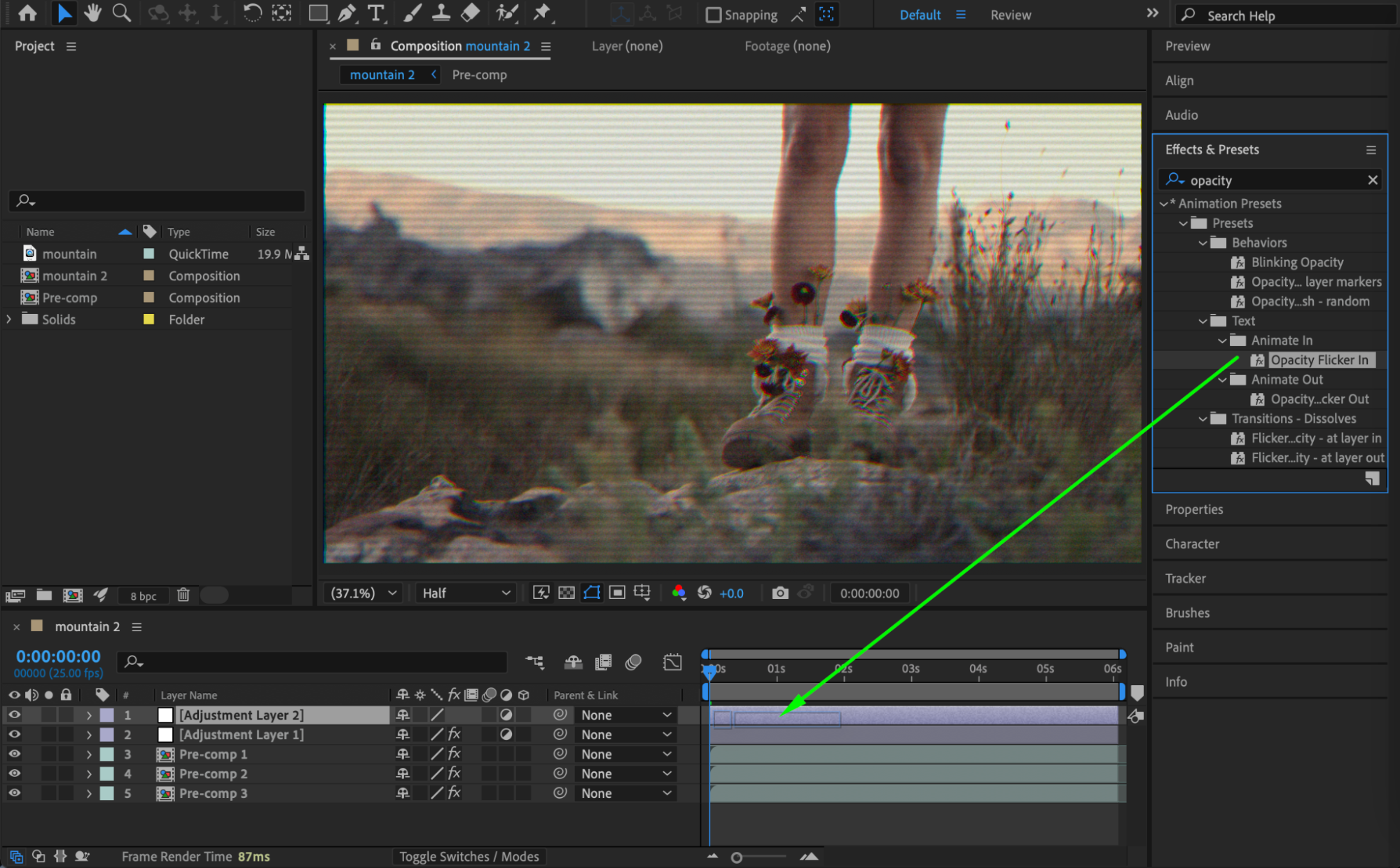Screen dimensions: 1400x868
Task: Select the Clone Stamp tool
Action: (x=441, y=13)
